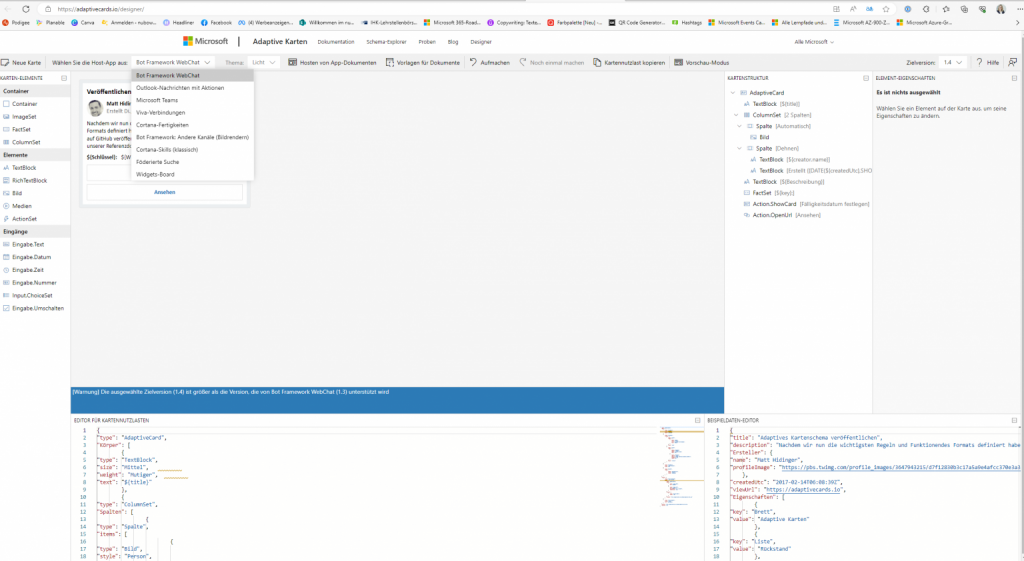Open Vorlagen für Dokumente
This screenshot has height=561, width=1024.
423,63
